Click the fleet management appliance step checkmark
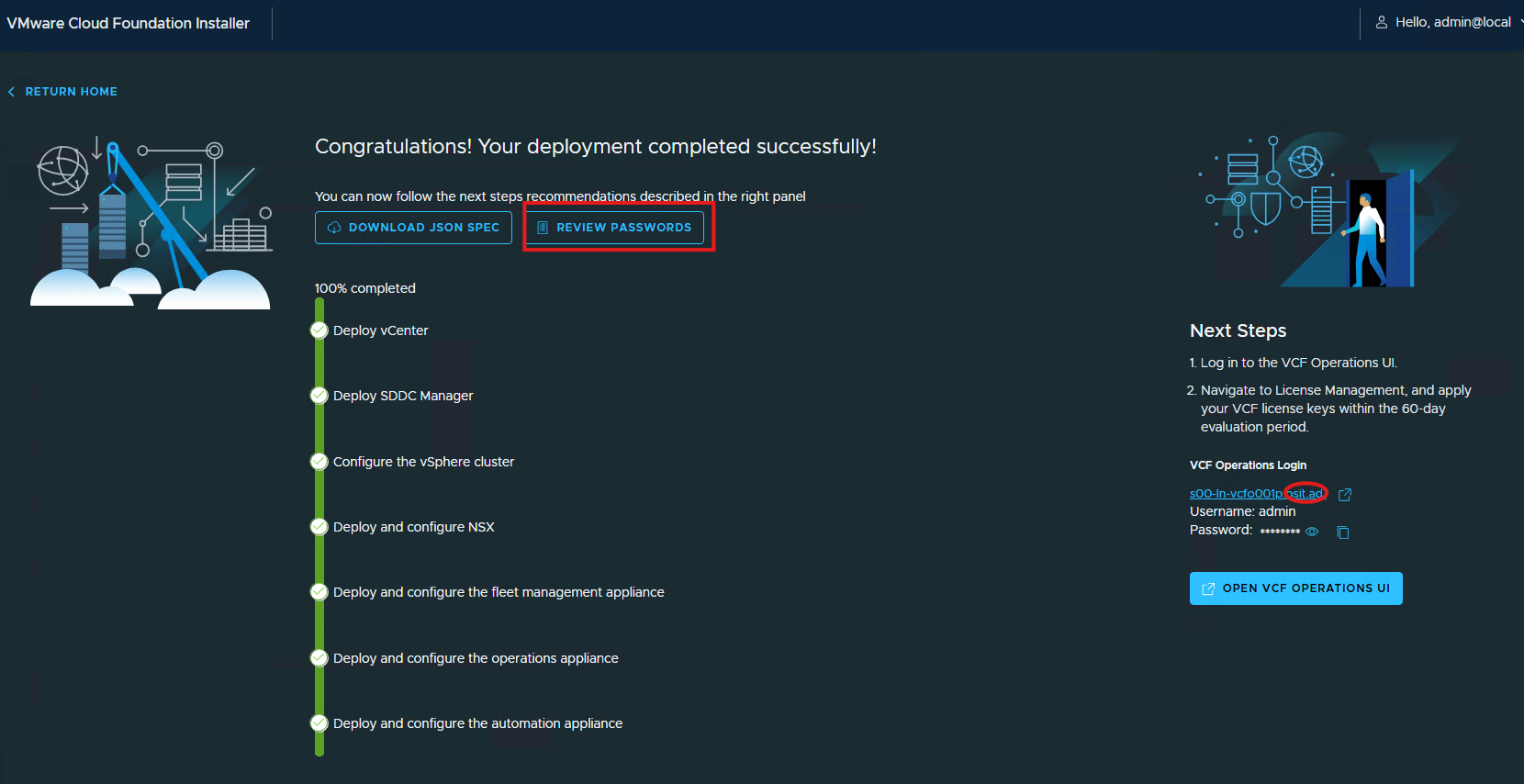1524x784 pixels. click(x=319, y=592)
